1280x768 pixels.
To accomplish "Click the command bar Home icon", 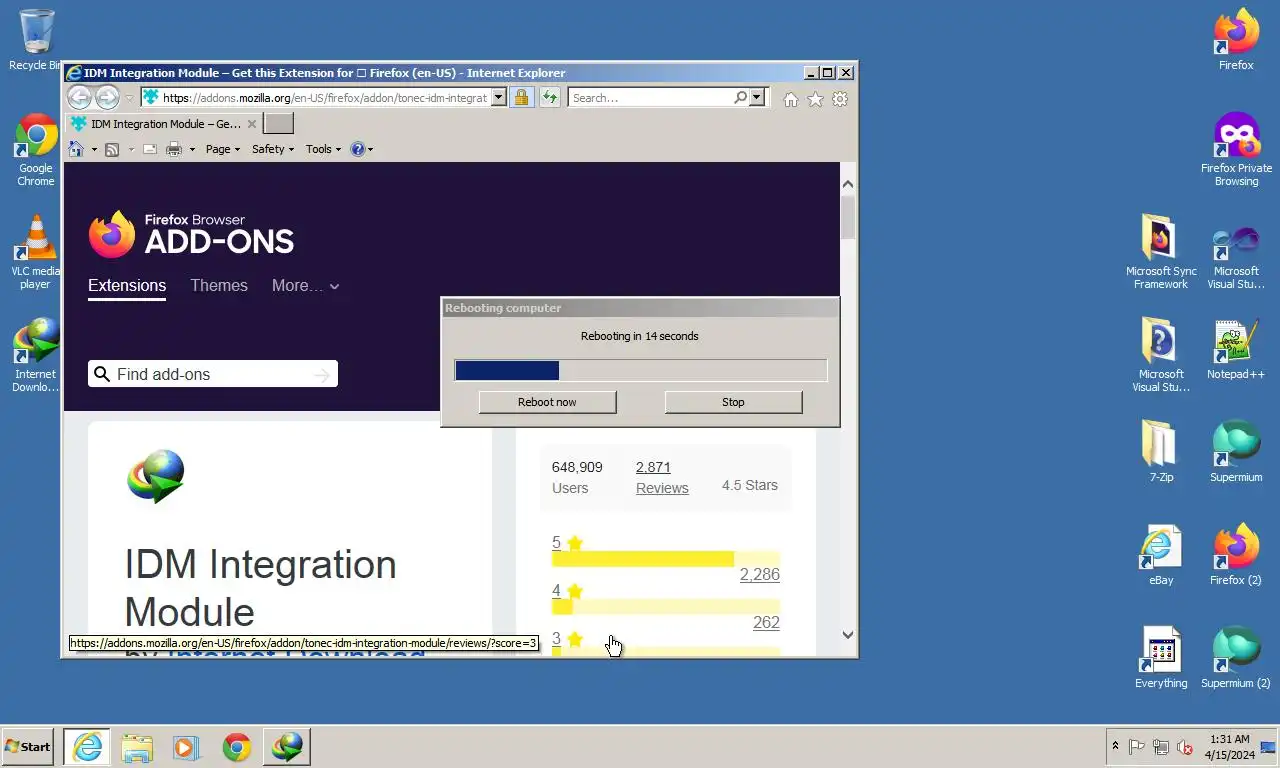I will pyautogui.click(x=76, y=149).
